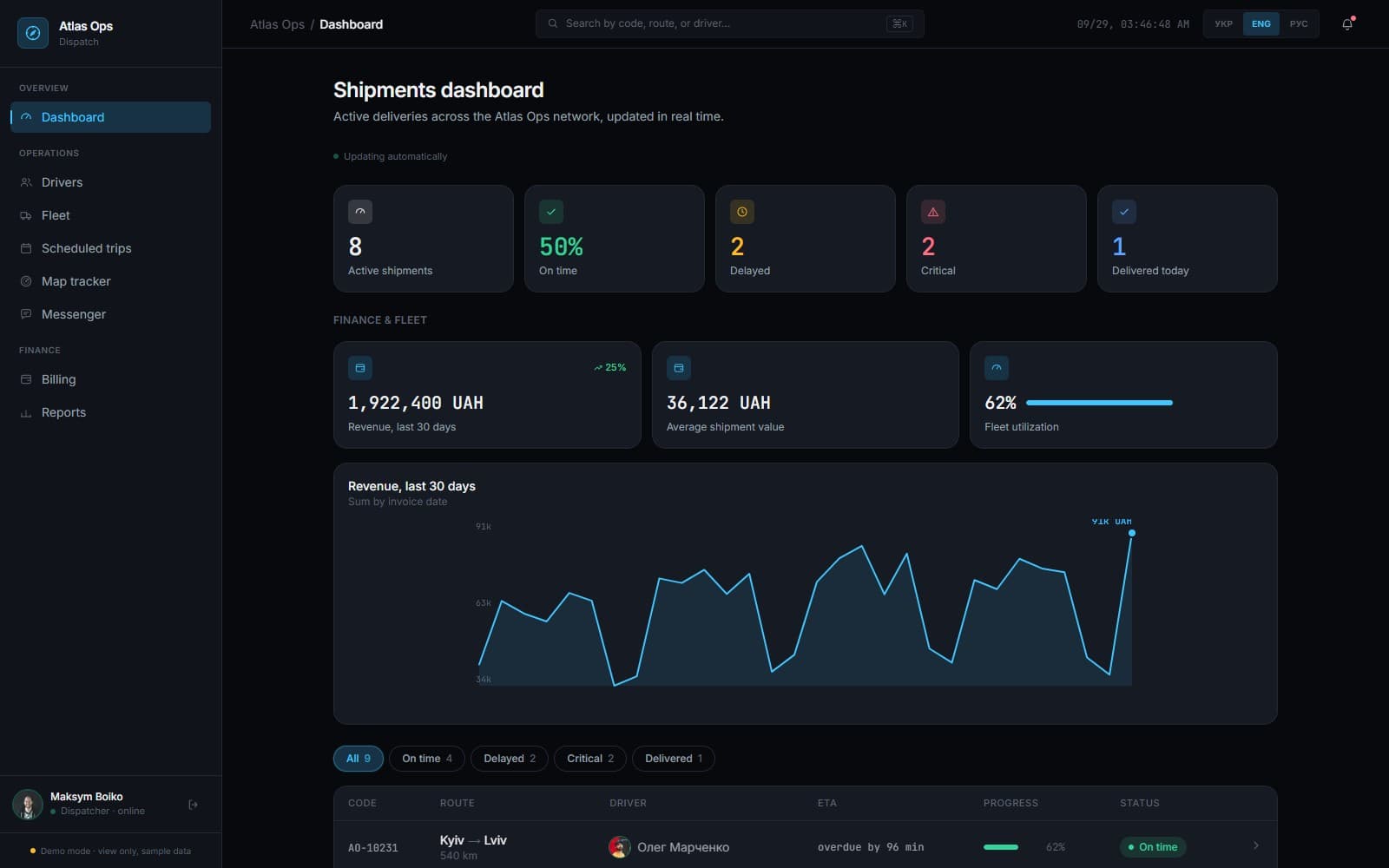Select the ENG language option
The image size is (1389, 868).
pos(1261,24)
